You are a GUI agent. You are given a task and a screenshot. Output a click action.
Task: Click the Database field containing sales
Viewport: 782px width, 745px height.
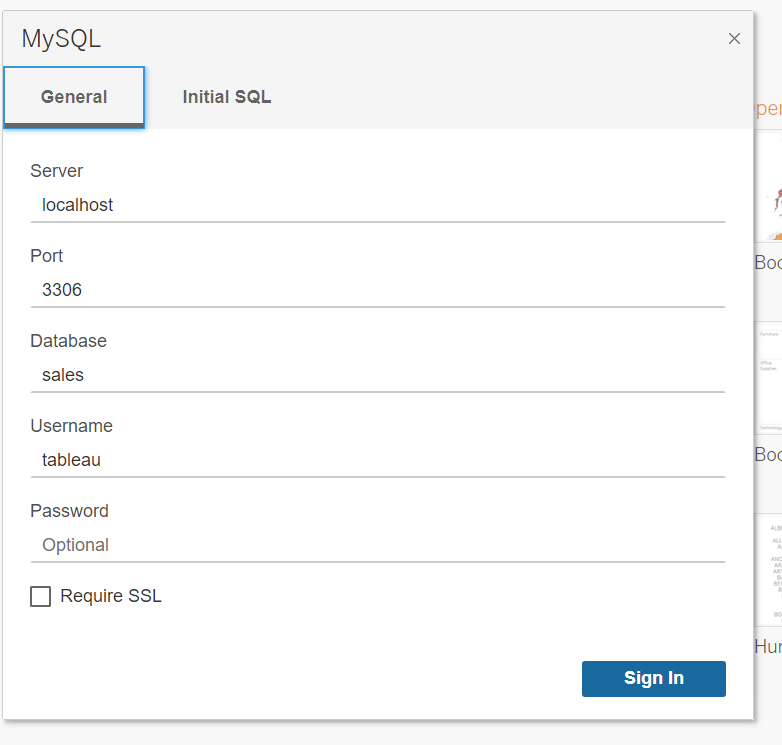click(378, 375)
